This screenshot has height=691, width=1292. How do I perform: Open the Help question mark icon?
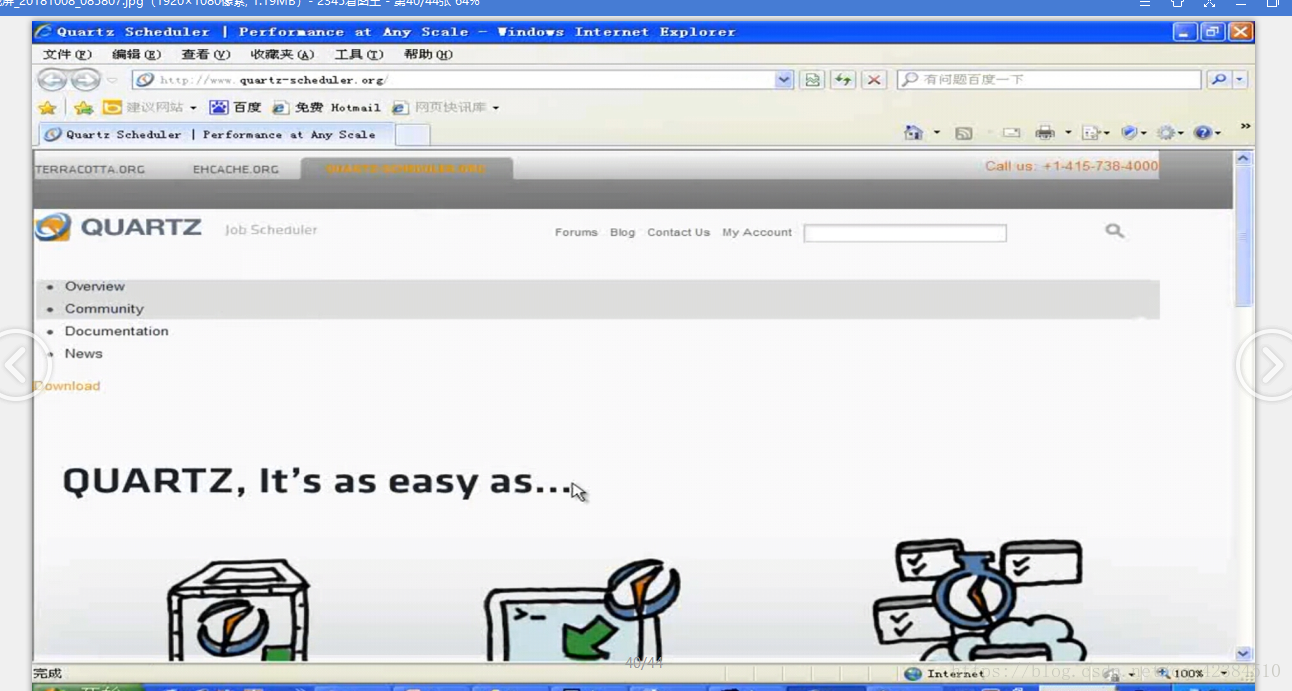pyautogui.click(x=1207, y=133)
